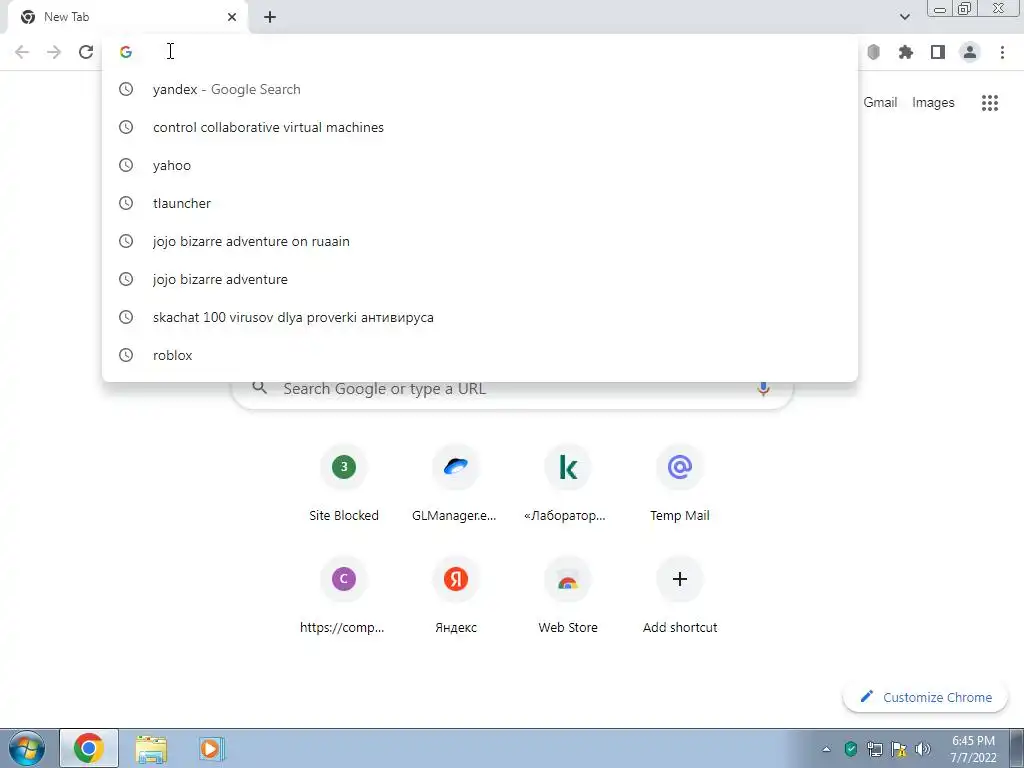The height and width of the screenshot is (768, 1024).
Task: Click the Search Google or type a URL box
Action: pyautogui.click(x=512, y=389)
